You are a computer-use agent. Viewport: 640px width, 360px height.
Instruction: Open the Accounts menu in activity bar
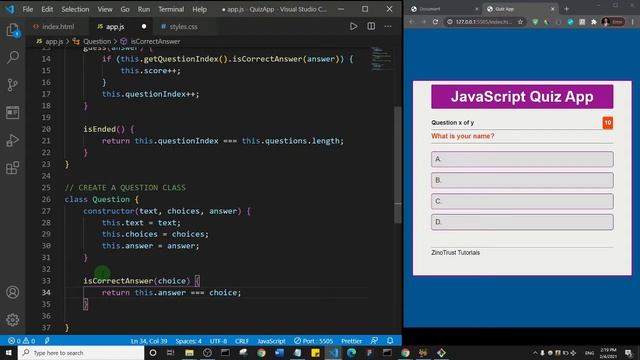click(x=13, y=292)
